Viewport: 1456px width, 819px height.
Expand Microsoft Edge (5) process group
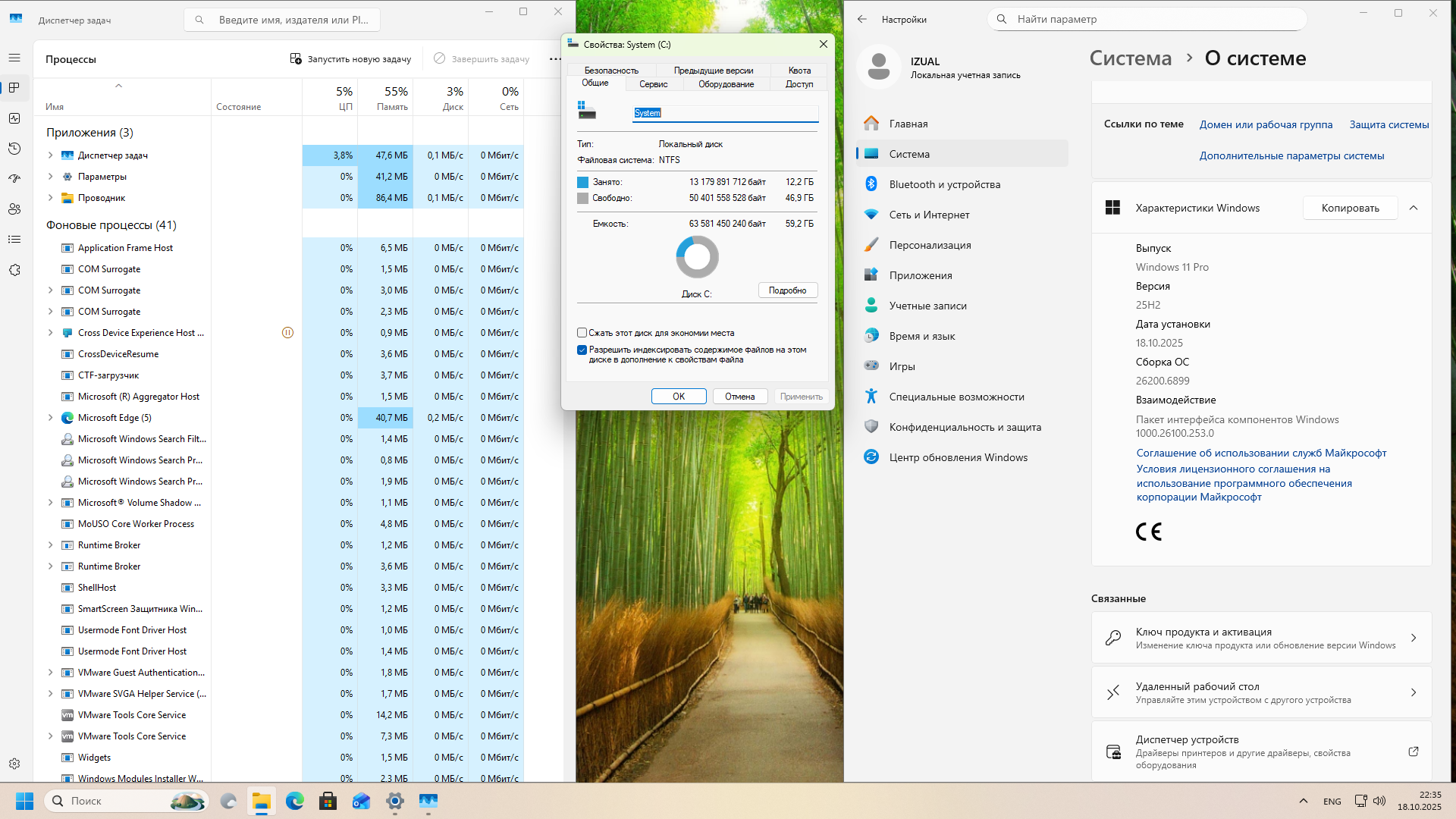click(51, 418)
